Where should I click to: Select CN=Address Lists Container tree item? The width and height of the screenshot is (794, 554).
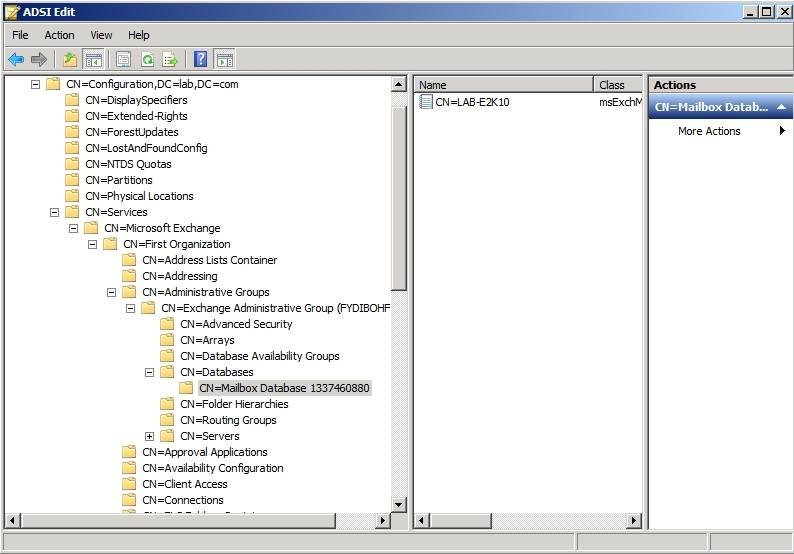click(x=210, y=260)
